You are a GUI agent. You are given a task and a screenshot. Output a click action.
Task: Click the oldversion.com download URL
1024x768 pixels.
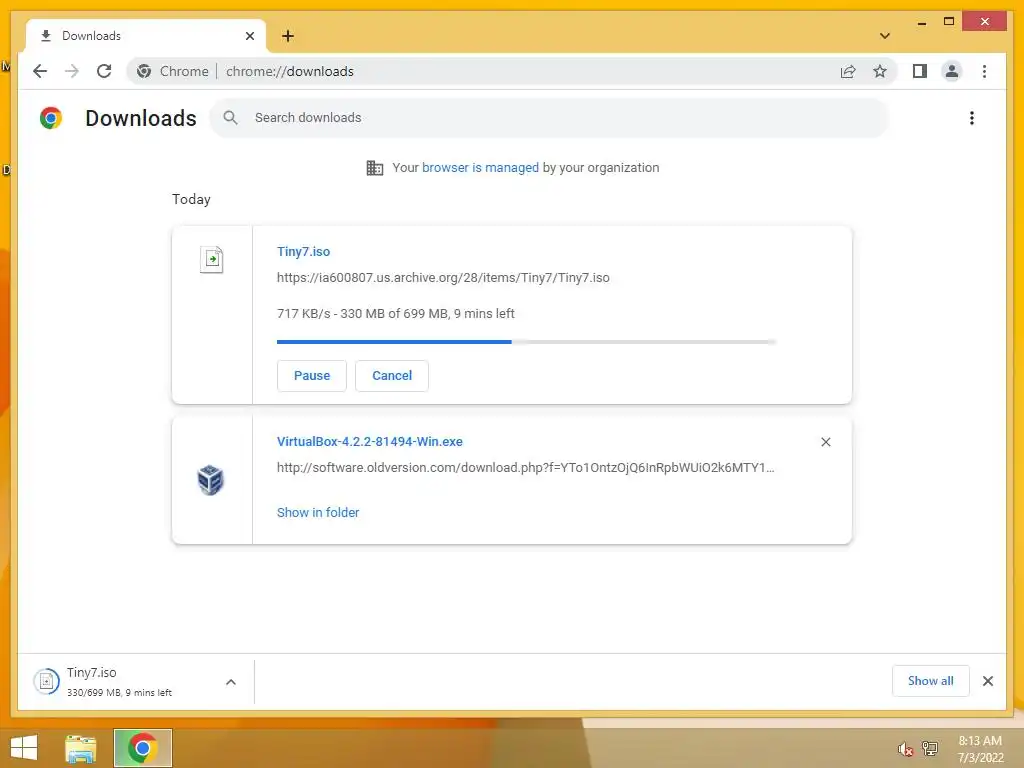click(x=525, y=468)
